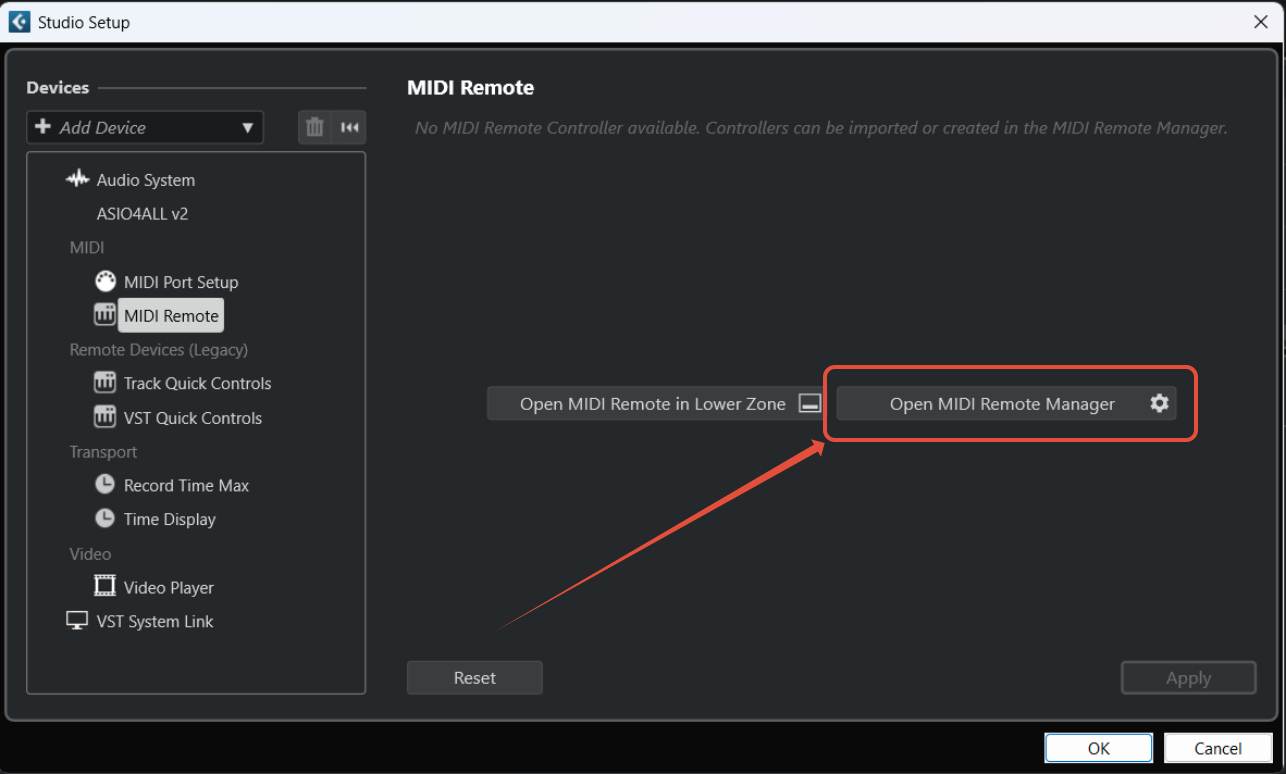The width and height of the screenshot is (1286, 774).
Task: Select the MIDI Remote entry
Action: (171, 316)
